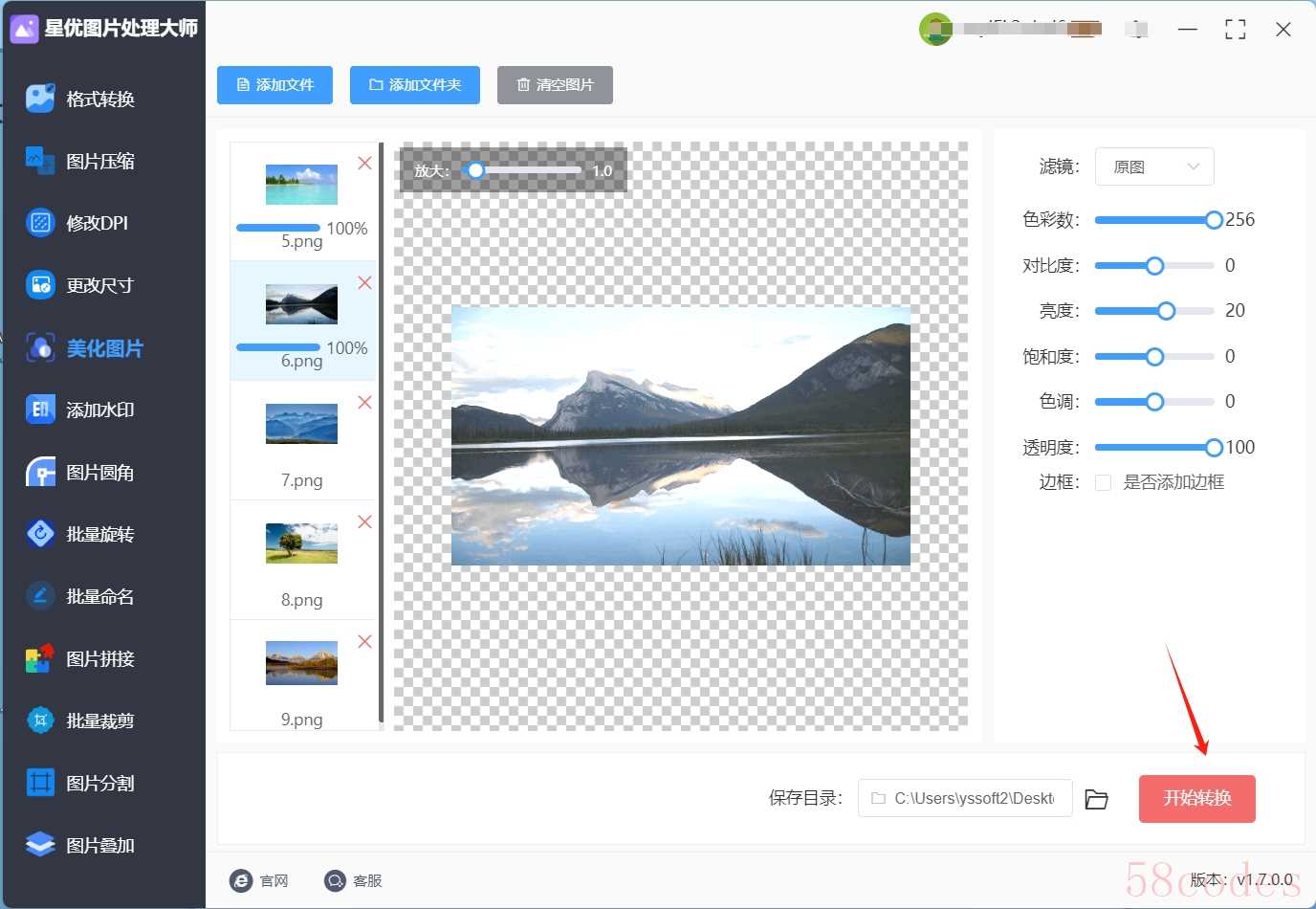
Task: Click the 饱和度 slider handle
Action: click(1154, 357)
